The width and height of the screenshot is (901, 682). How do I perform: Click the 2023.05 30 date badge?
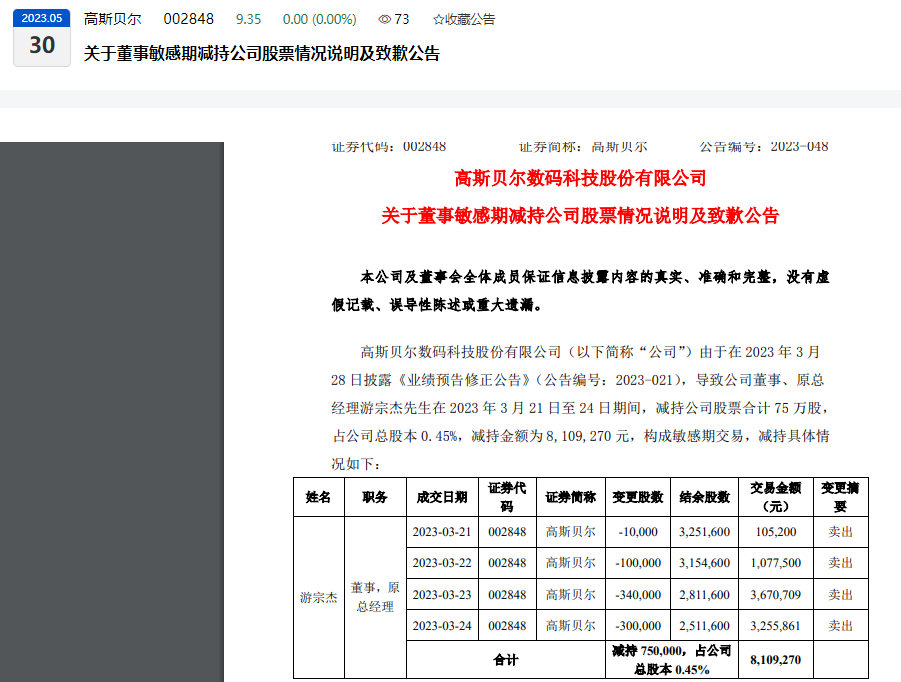point(42,38)
